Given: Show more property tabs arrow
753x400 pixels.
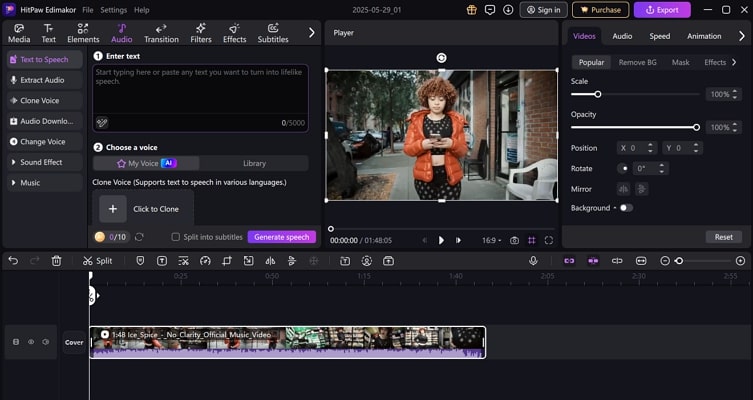Looking at the screenshot, I should pyautogui.click(x=742, y=36).
